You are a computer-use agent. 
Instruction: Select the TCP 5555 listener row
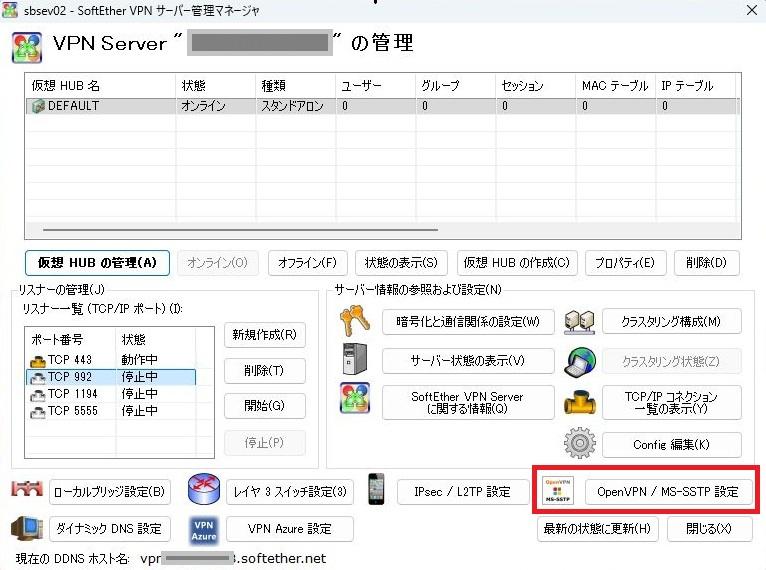(x=111, y=411)
